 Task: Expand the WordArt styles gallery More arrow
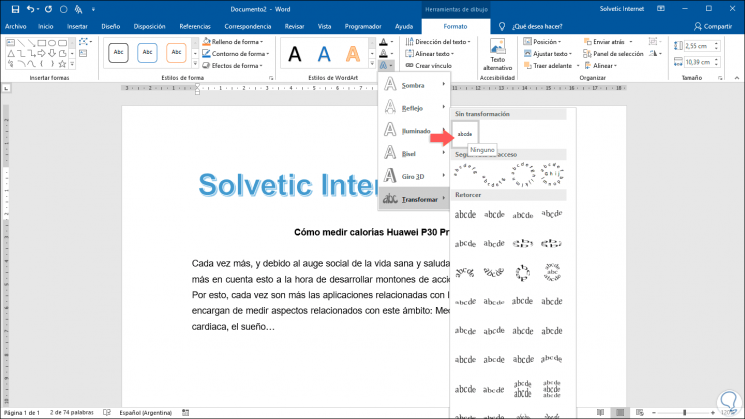pos(372,64)
